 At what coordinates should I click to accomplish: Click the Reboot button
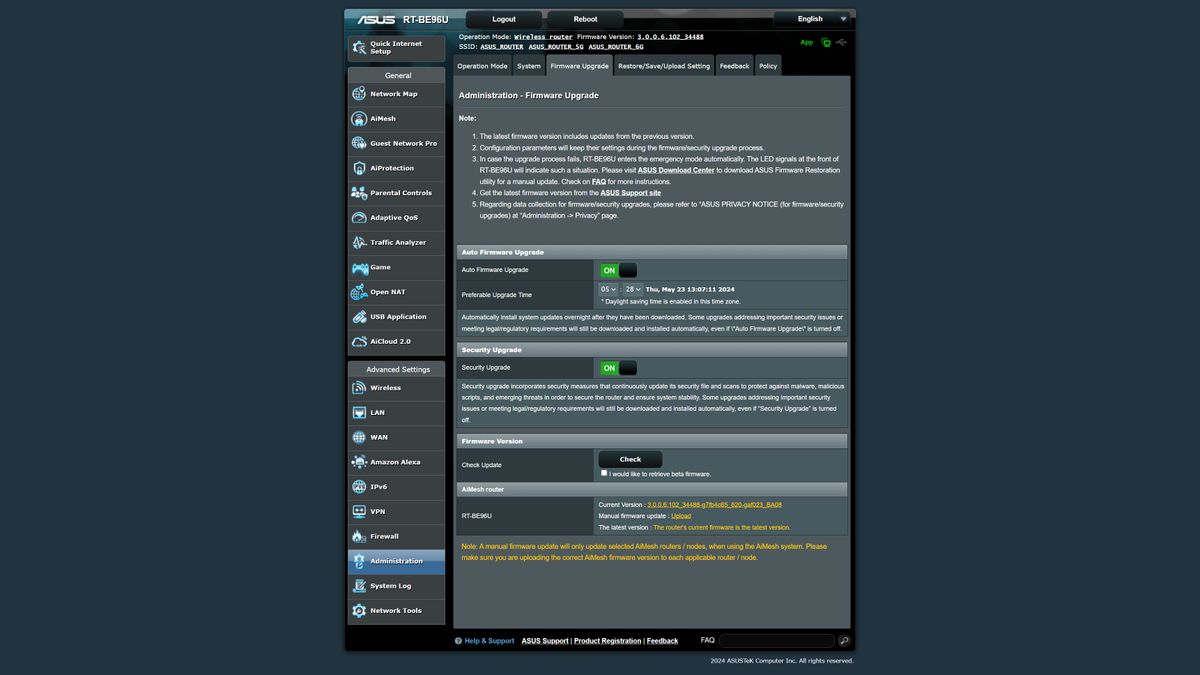[x=585, y=19]
